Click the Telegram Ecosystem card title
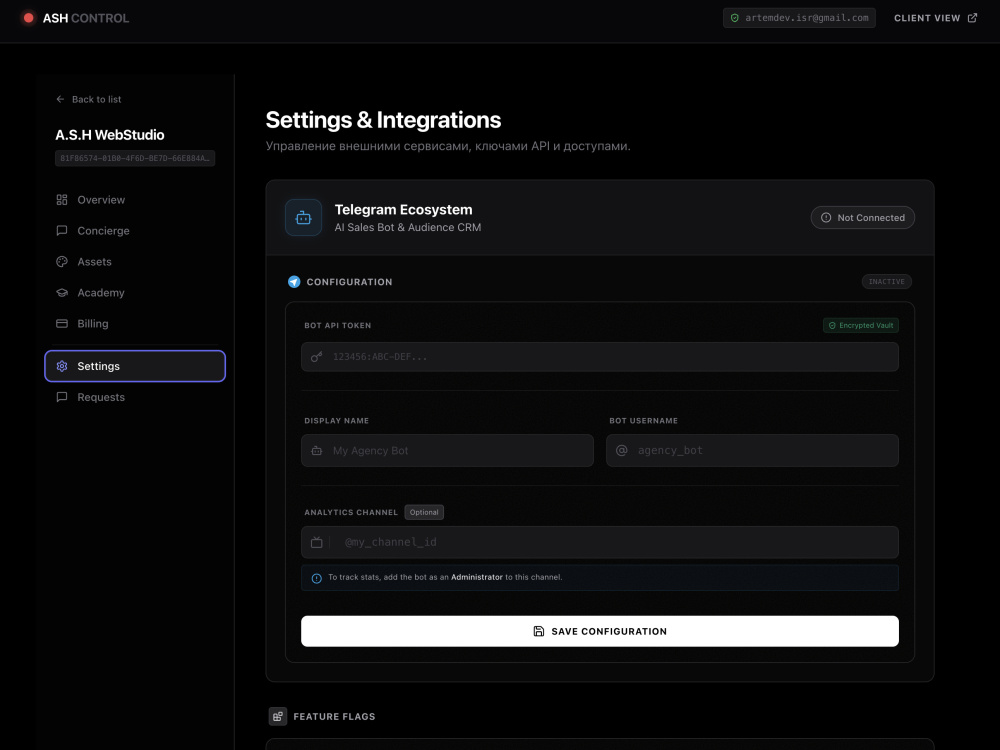Image resolution: width=1000 pixels, height=750 pixels. (x=404, y=209)
